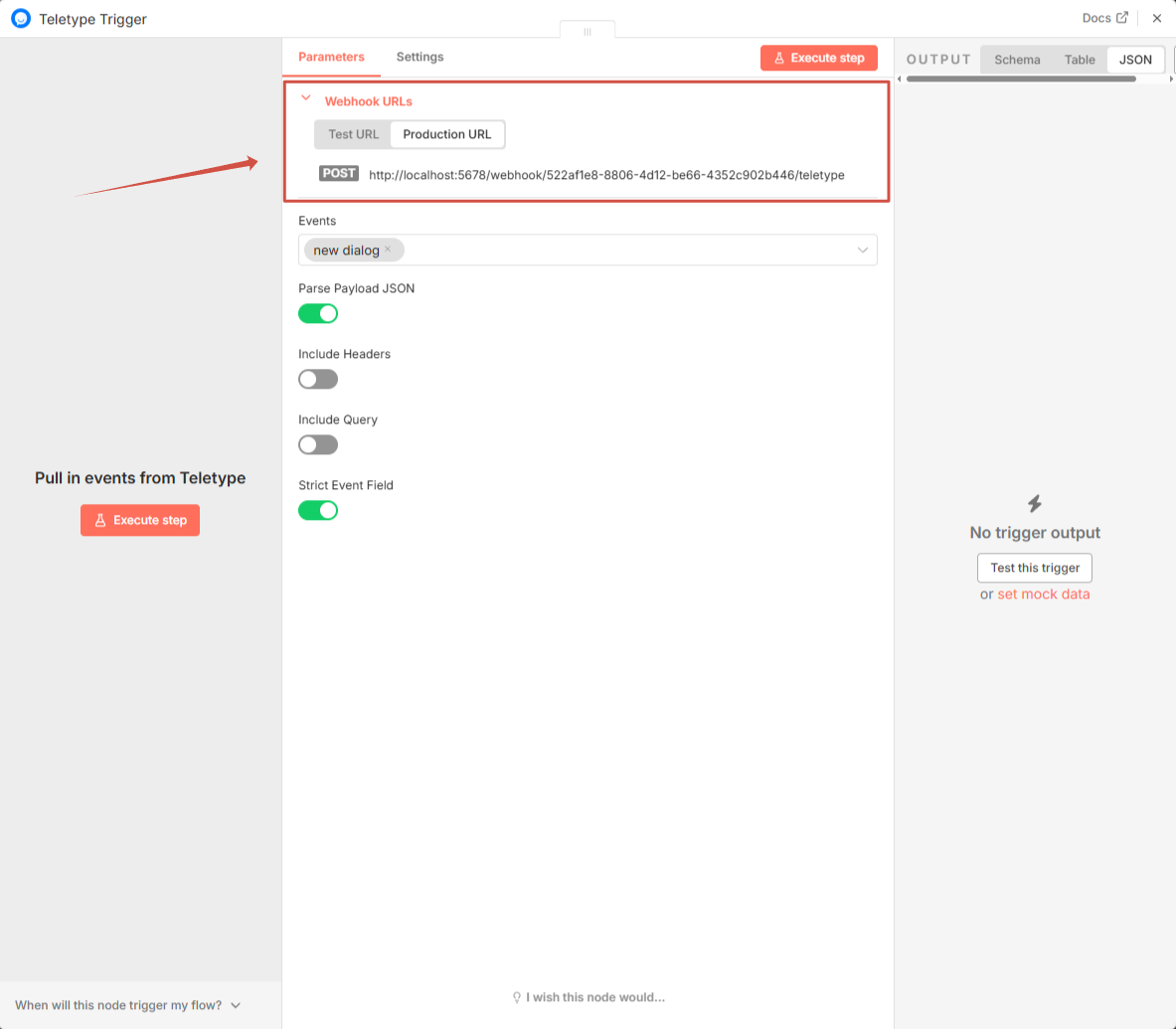Select the Table output view tab
Viewport: 1176px width, 1029px height.
(1080, 60)
